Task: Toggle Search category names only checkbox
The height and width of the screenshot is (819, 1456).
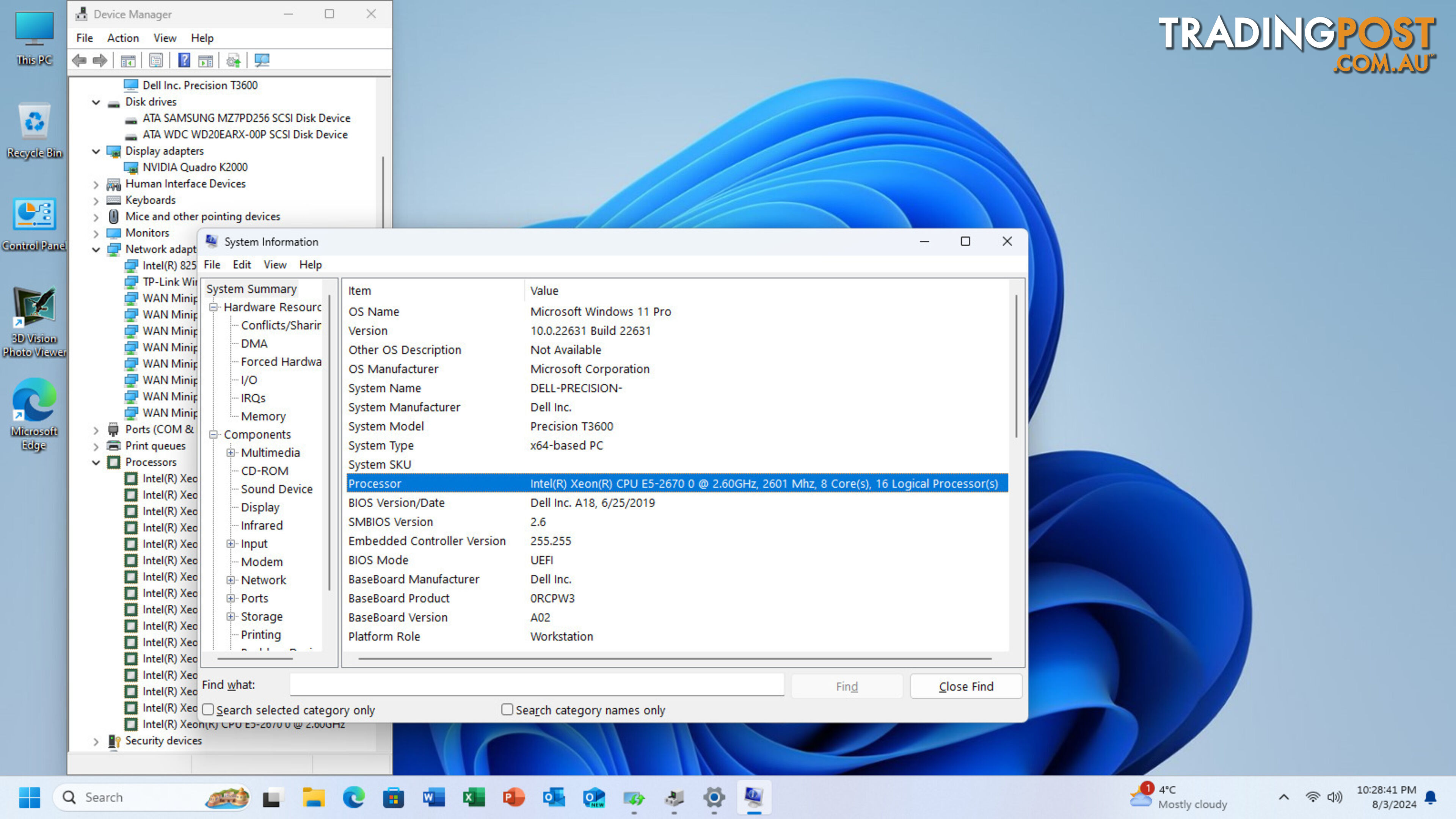Action: pos(506,710)
